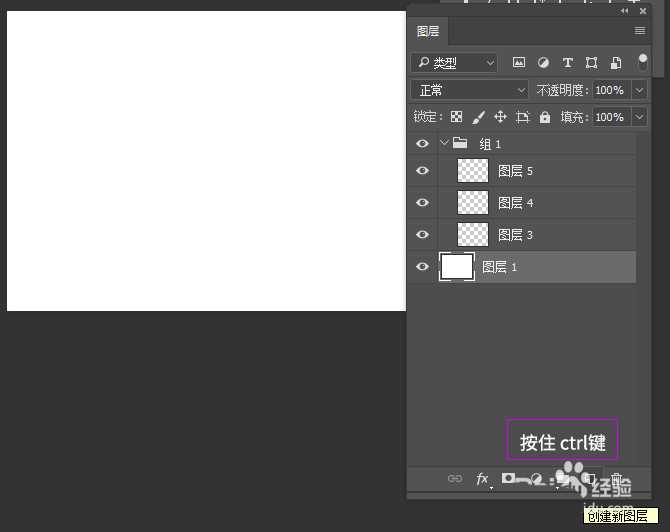Viewport: 670px width, 532px height.
Task: Open the 正常 blend mode dropdown
Action: click(x=470, y=90)
